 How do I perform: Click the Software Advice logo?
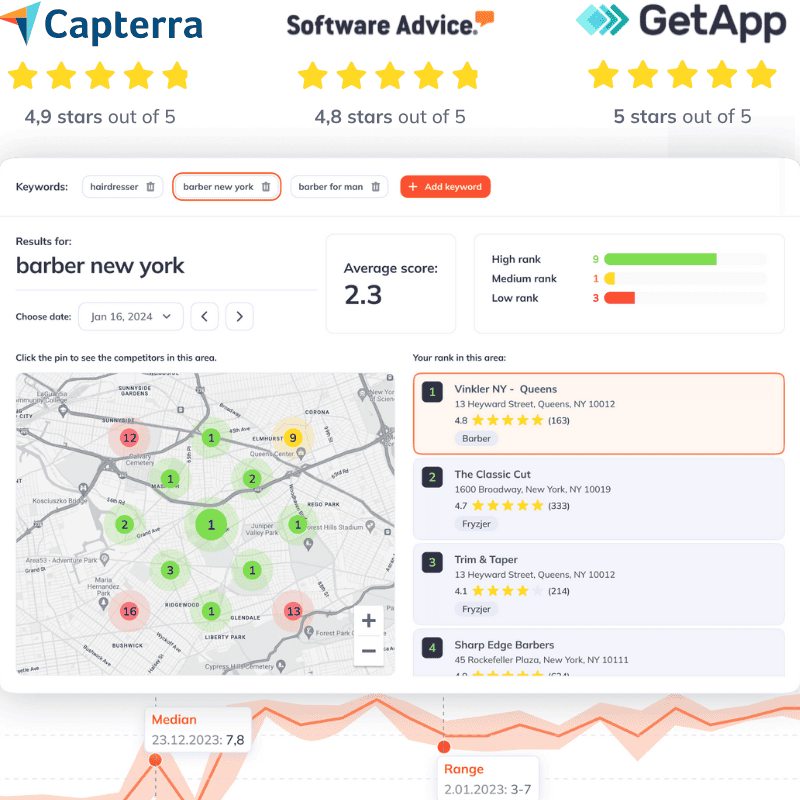tap(390, 24)
